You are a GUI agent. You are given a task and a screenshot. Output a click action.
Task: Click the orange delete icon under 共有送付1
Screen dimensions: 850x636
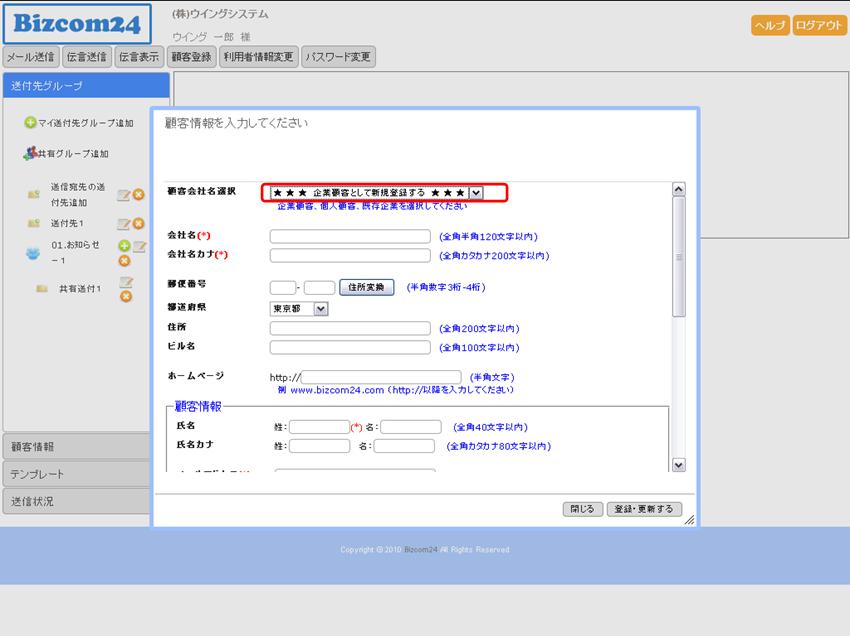[x=126, y=297]
